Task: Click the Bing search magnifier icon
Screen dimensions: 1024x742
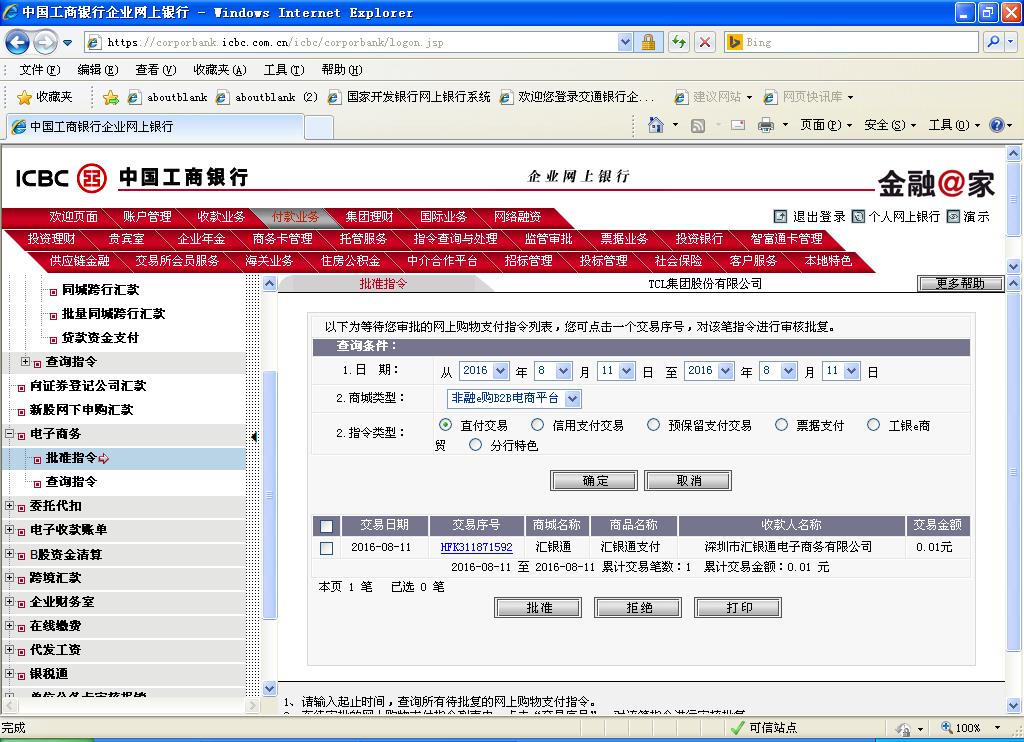Action: click(x=993, y=42)
